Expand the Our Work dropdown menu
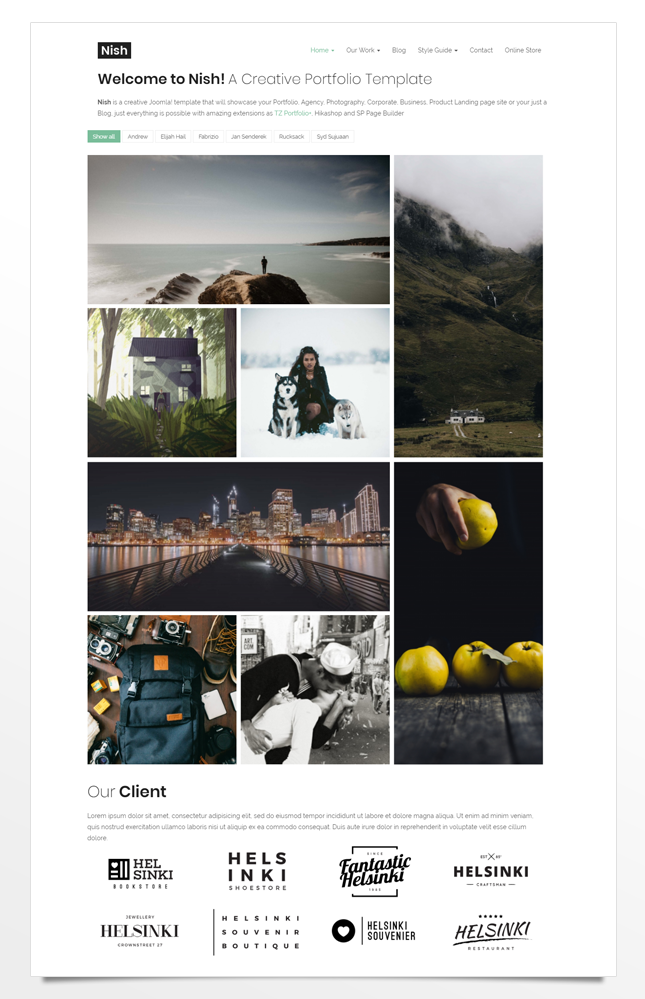This screenshot has height=999, width=645. point(363,50)
